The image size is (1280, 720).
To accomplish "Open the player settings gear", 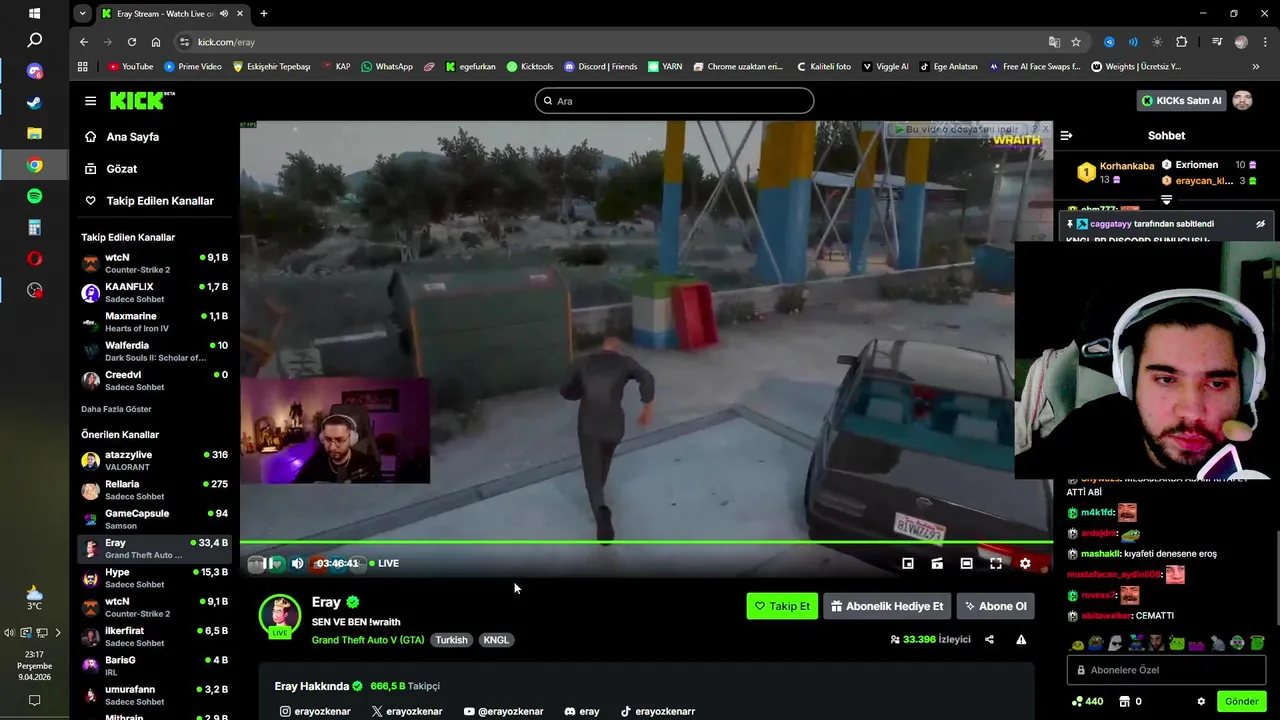I will coord(1025,564).
